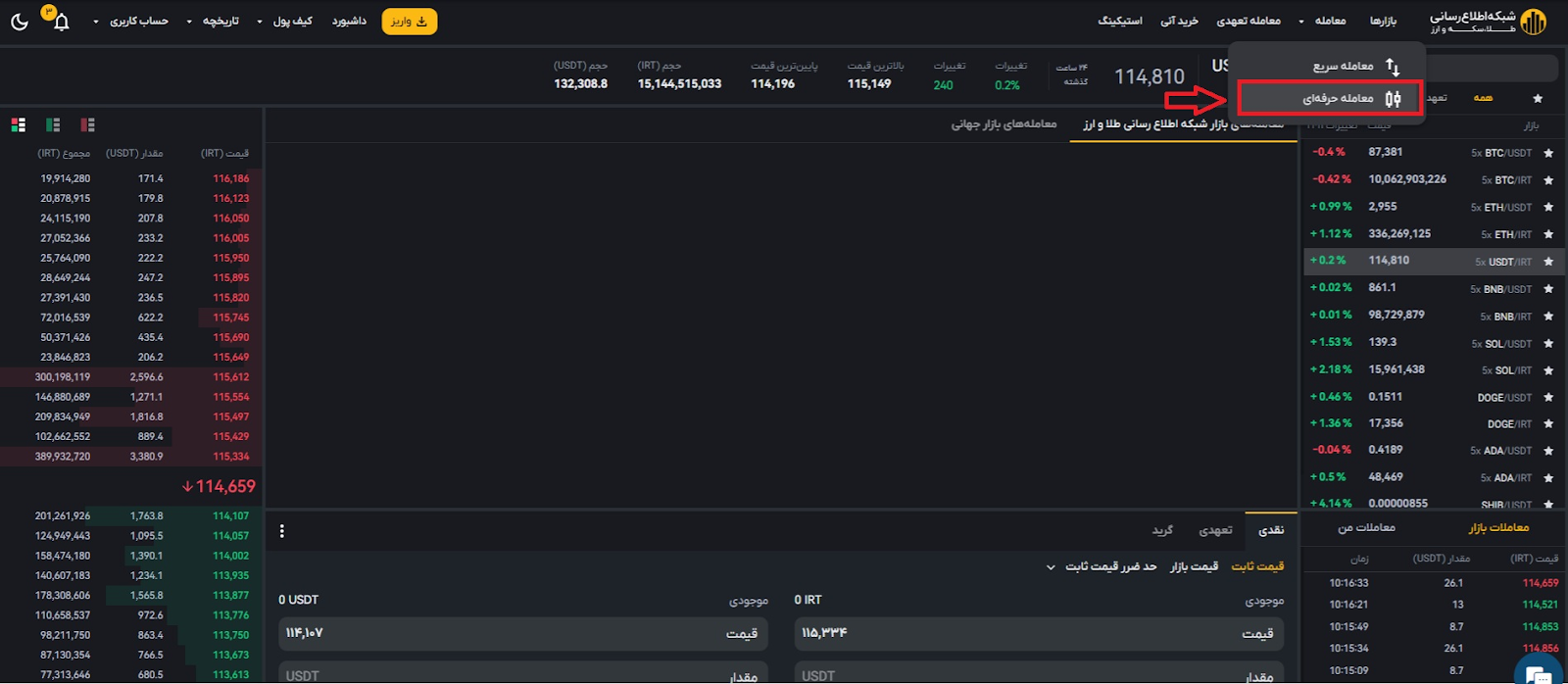Open the live chat support bubble
This screenshot has height=684, width=1568.
click(1539, 673)
